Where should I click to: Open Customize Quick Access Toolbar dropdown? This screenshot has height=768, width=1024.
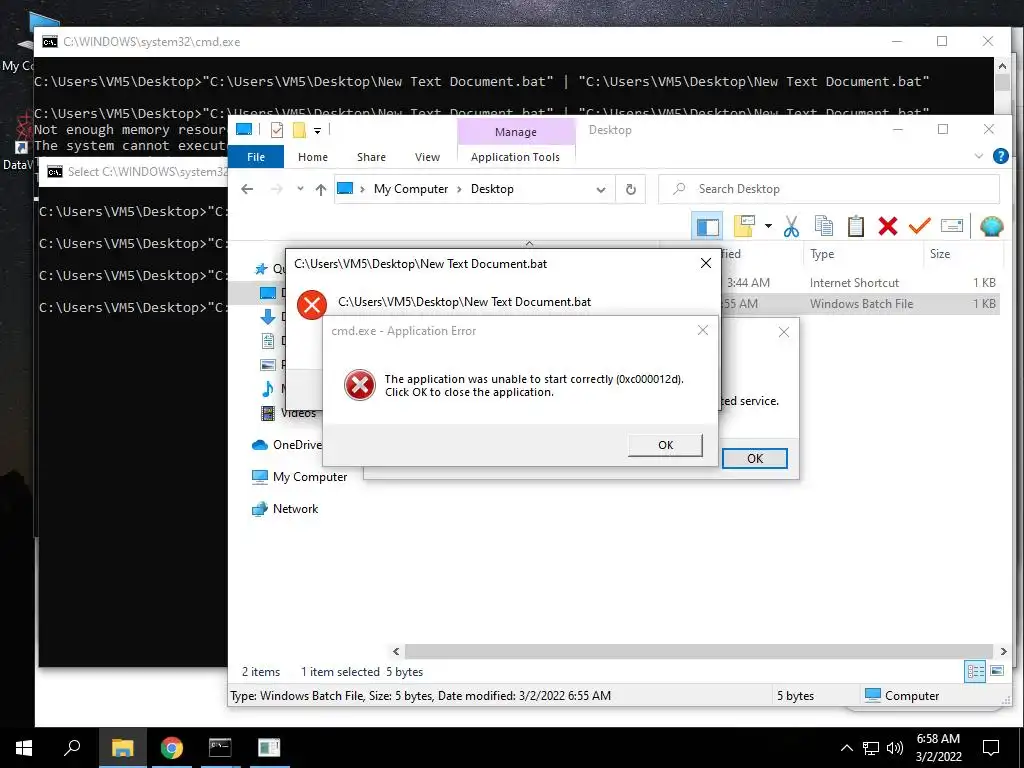click(317, 131)
